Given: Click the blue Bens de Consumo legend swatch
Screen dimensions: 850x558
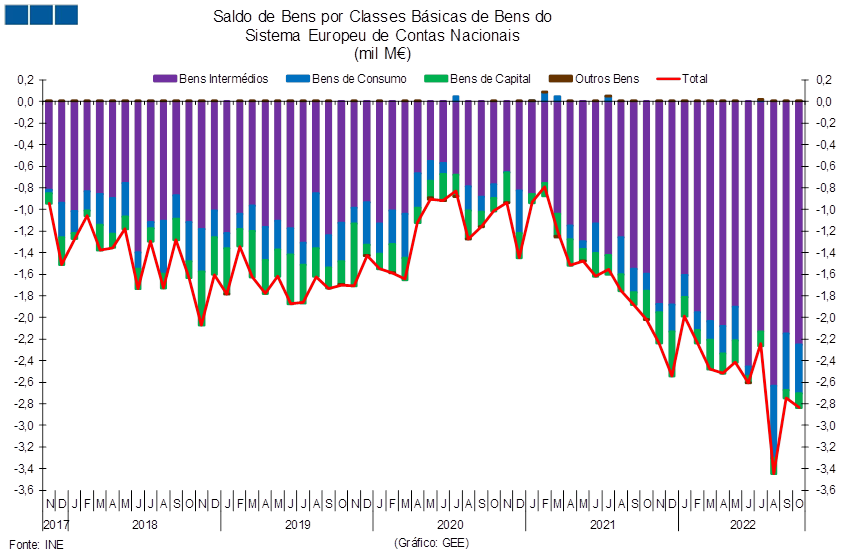Looking at the screenshot, I should pos(298,79).
